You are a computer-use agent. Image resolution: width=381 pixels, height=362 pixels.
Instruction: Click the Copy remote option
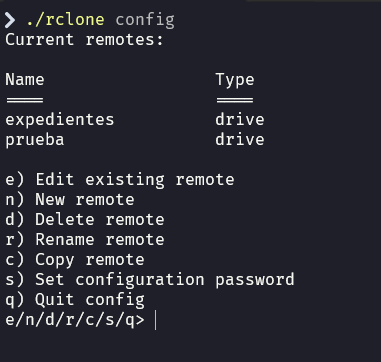75,260
